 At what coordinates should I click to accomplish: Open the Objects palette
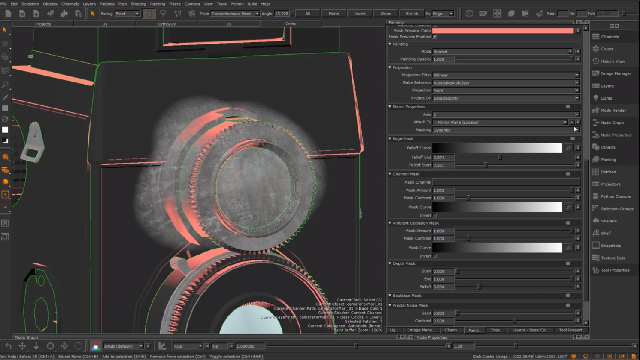pyautogui.click(x=604, y=147)
